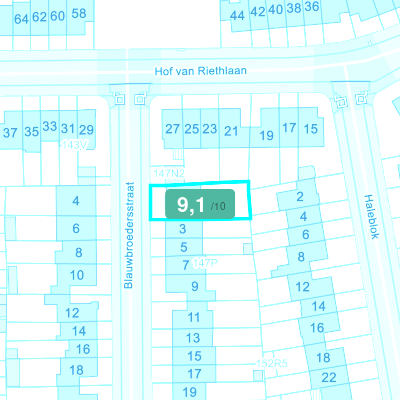
Task: Select the Hof van Riethlaan street label
Action: (x=201, y=71)
